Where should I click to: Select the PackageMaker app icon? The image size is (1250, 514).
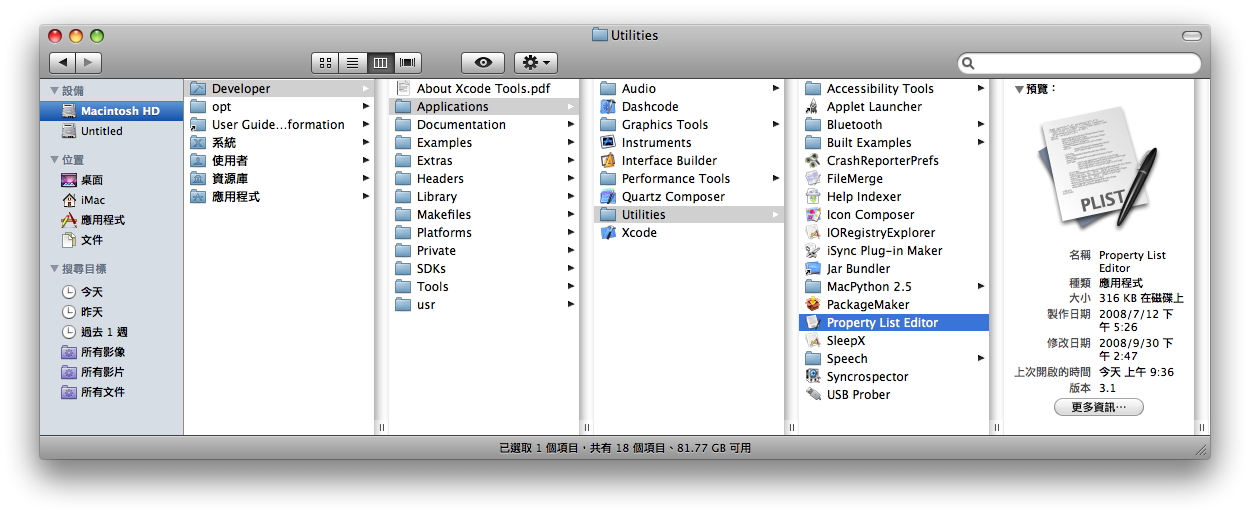812,305
